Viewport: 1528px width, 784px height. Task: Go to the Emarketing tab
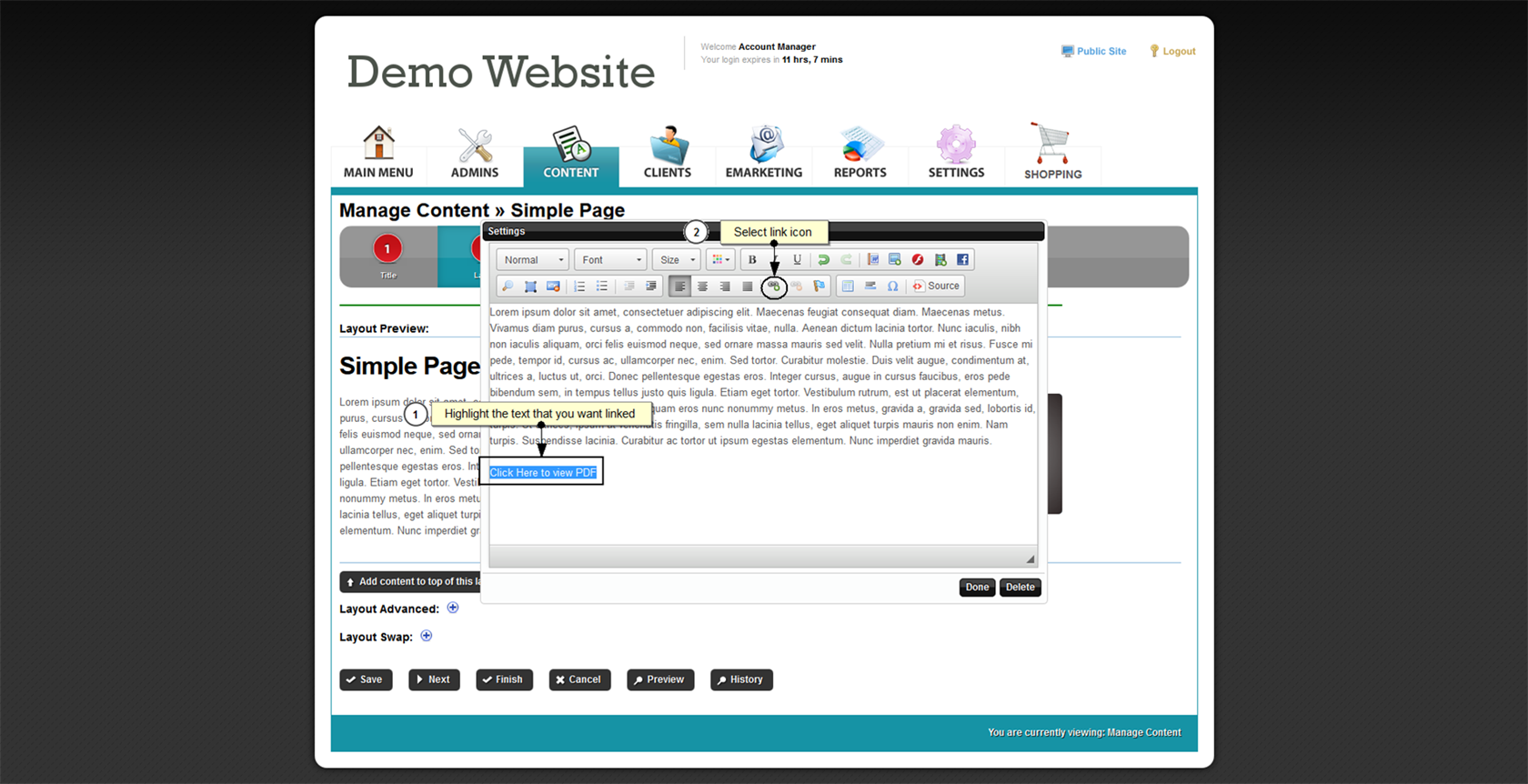(764, 153)
